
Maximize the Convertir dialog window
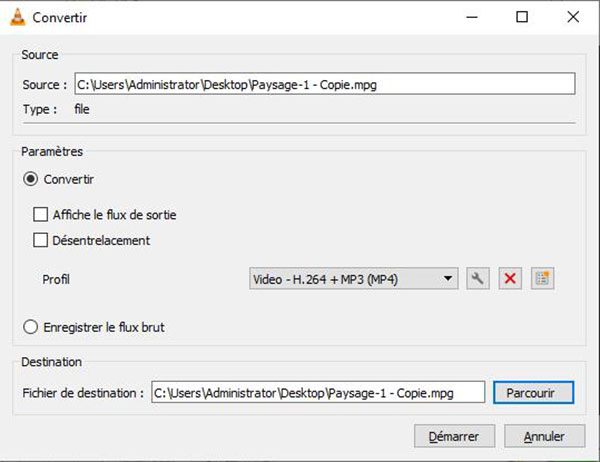pos(521,17)
